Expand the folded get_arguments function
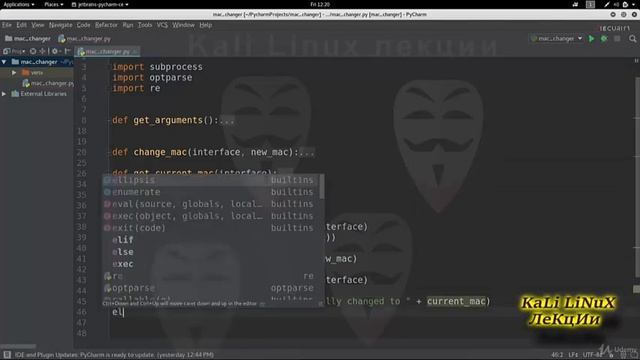 pos(227,120)
